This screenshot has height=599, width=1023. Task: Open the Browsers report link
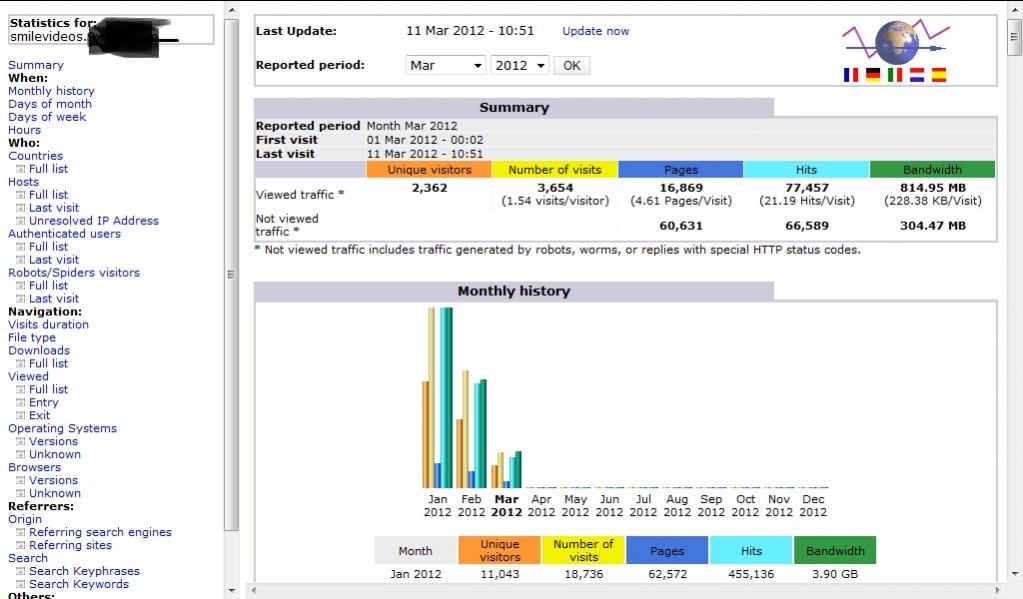(x=35, y=467)
